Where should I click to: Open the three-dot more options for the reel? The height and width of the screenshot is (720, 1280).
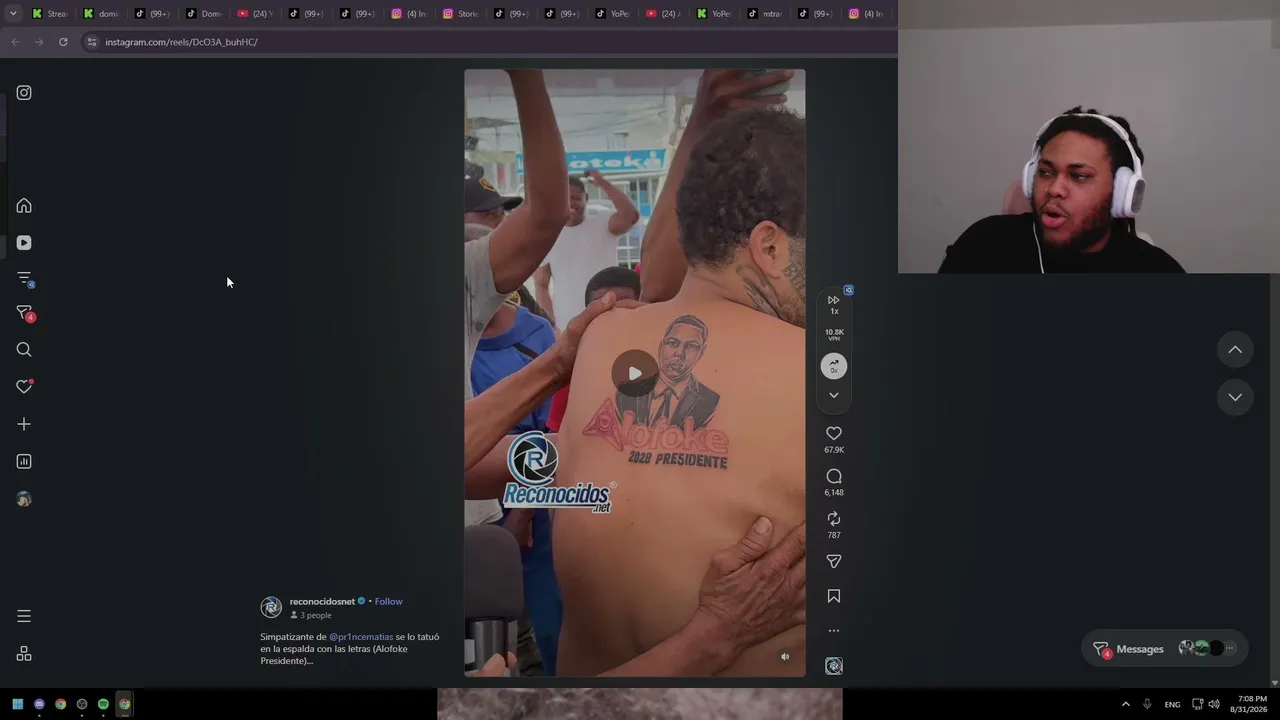coord(834,631)
